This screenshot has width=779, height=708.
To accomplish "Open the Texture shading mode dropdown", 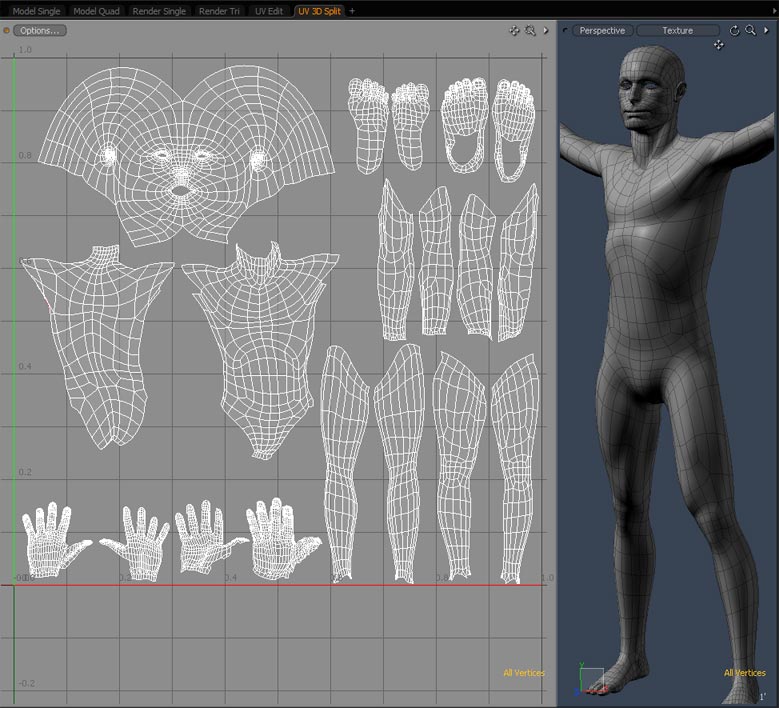I will (678, 30).
